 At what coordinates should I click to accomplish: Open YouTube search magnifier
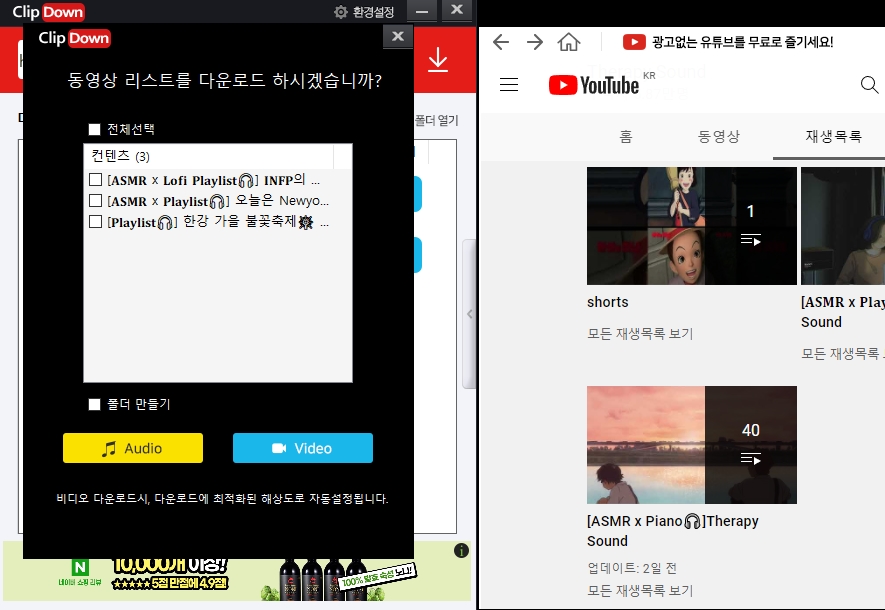[869, 85]
